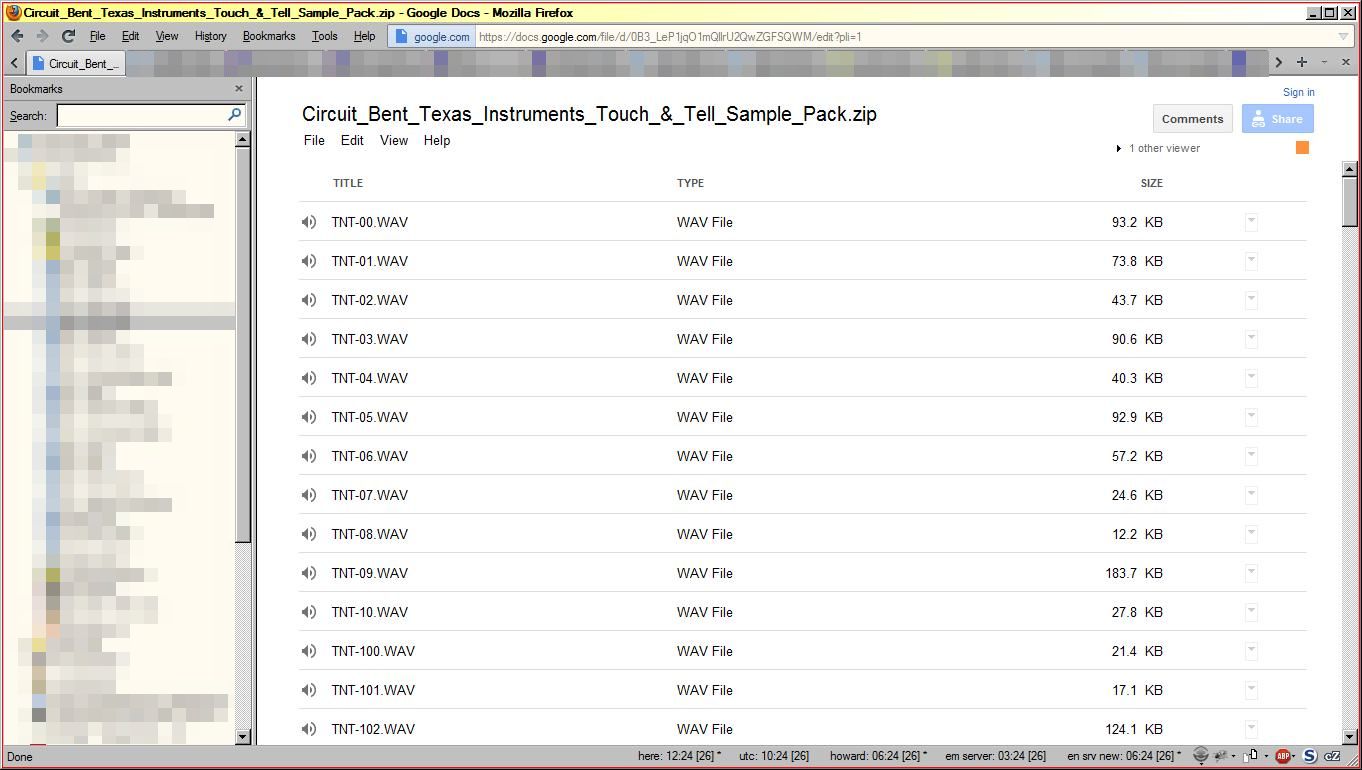
Task: Open the Google Docs View menu
Action: pyautogui.click(x=394, y=140)
